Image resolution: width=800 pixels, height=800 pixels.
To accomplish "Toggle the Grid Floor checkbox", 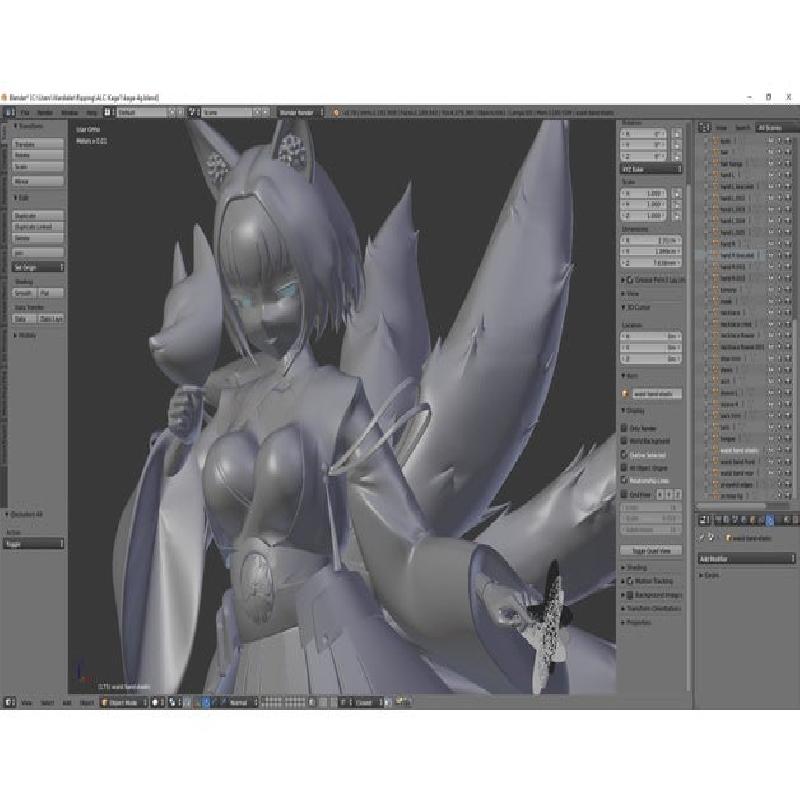I will coord(624,494).
